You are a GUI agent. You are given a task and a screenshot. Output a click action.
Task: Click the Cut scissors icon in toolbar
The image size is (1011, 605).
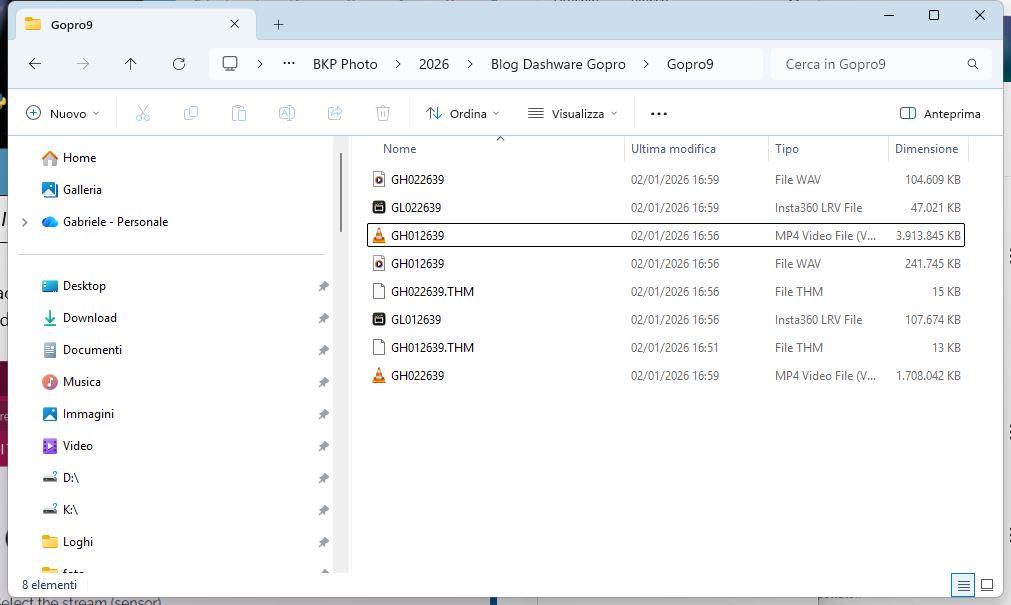143,114
